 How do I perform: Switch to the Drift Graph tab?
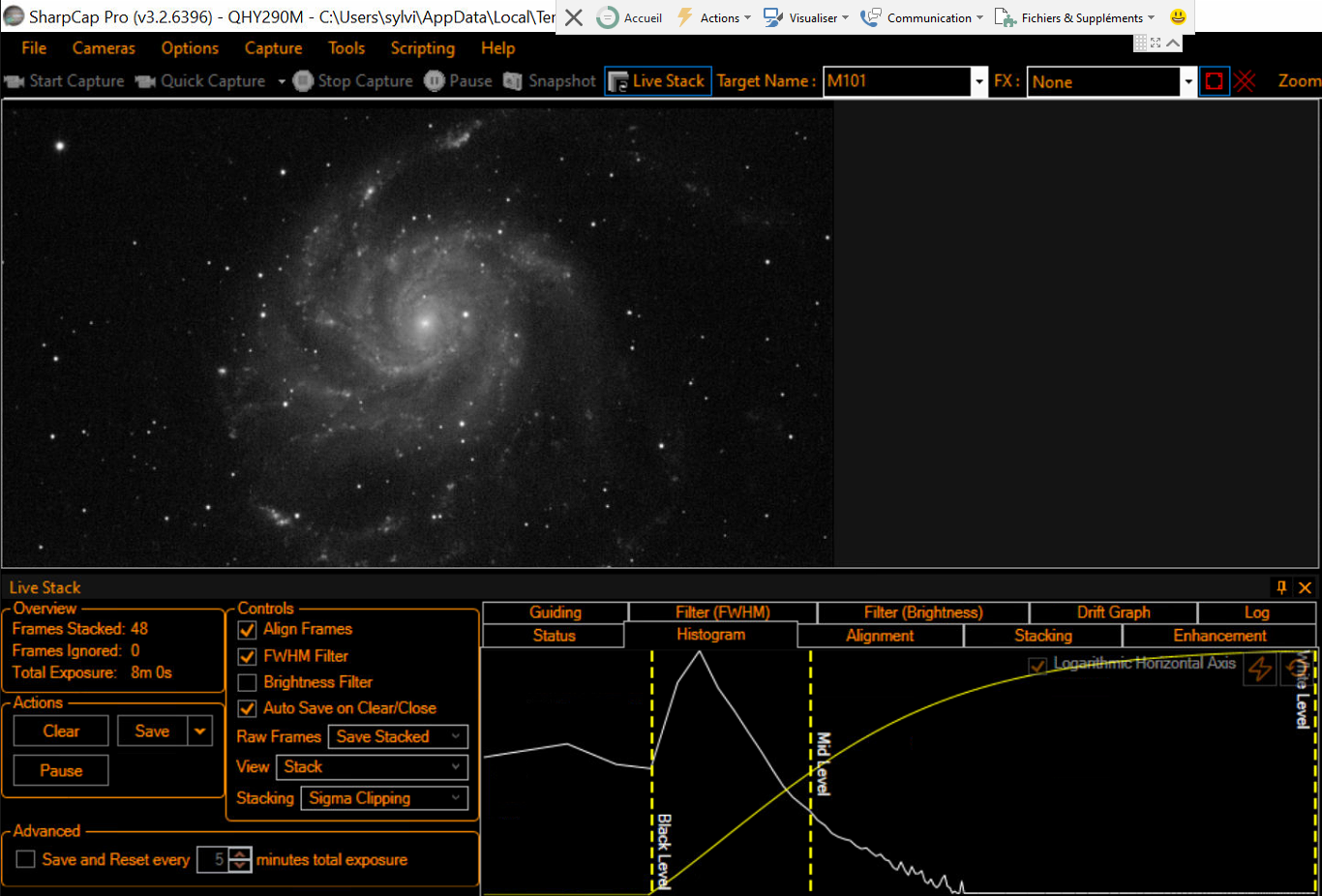point(1114,612)
